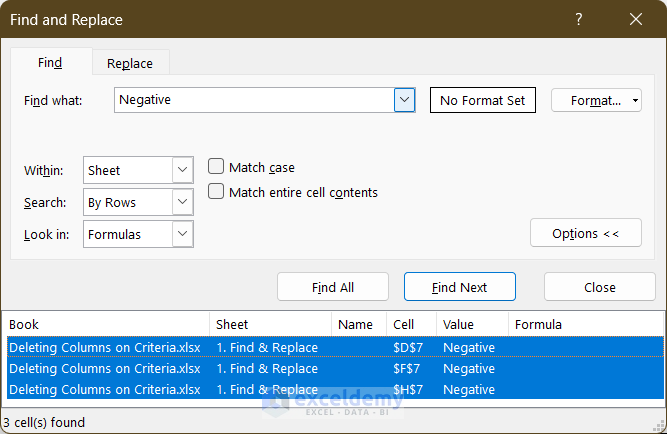
Task: Click the Help question mark icon
Action: click(x=579, y=19)
